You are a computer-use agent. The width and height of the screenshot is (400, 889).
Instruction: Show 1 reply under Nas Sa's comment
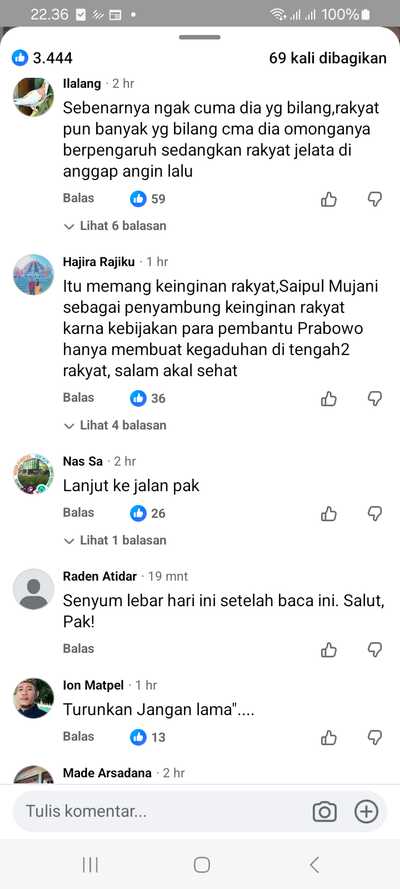pos(116,540)
